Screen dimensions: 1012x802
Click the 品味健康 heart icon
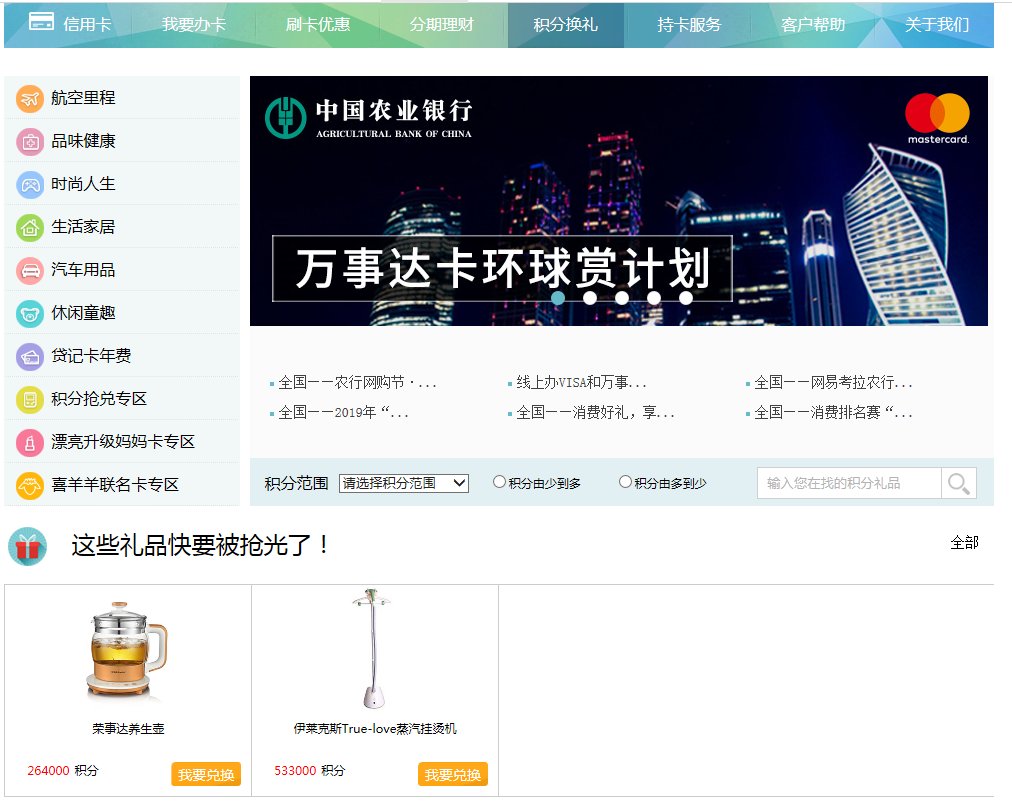pyautogui.click(x=26, y=140)
